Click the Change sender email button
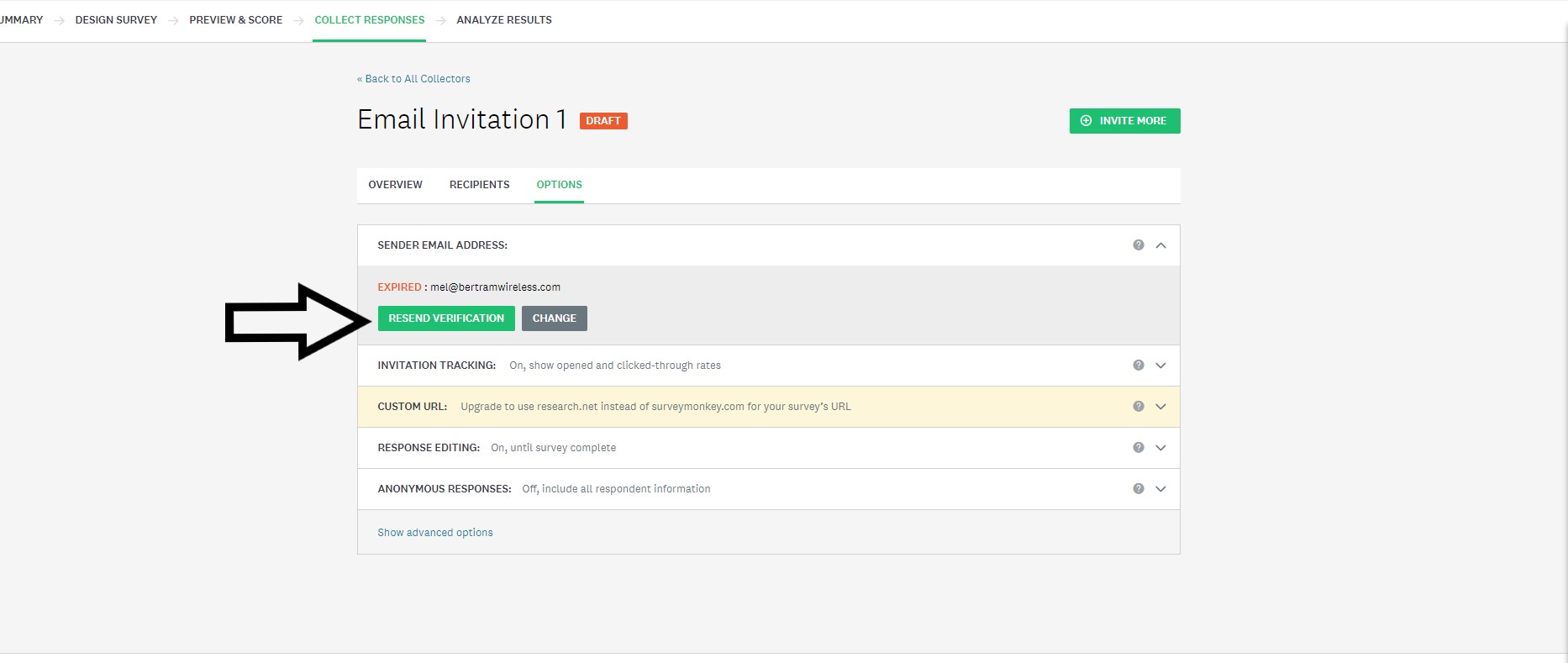 coord(554,318)
